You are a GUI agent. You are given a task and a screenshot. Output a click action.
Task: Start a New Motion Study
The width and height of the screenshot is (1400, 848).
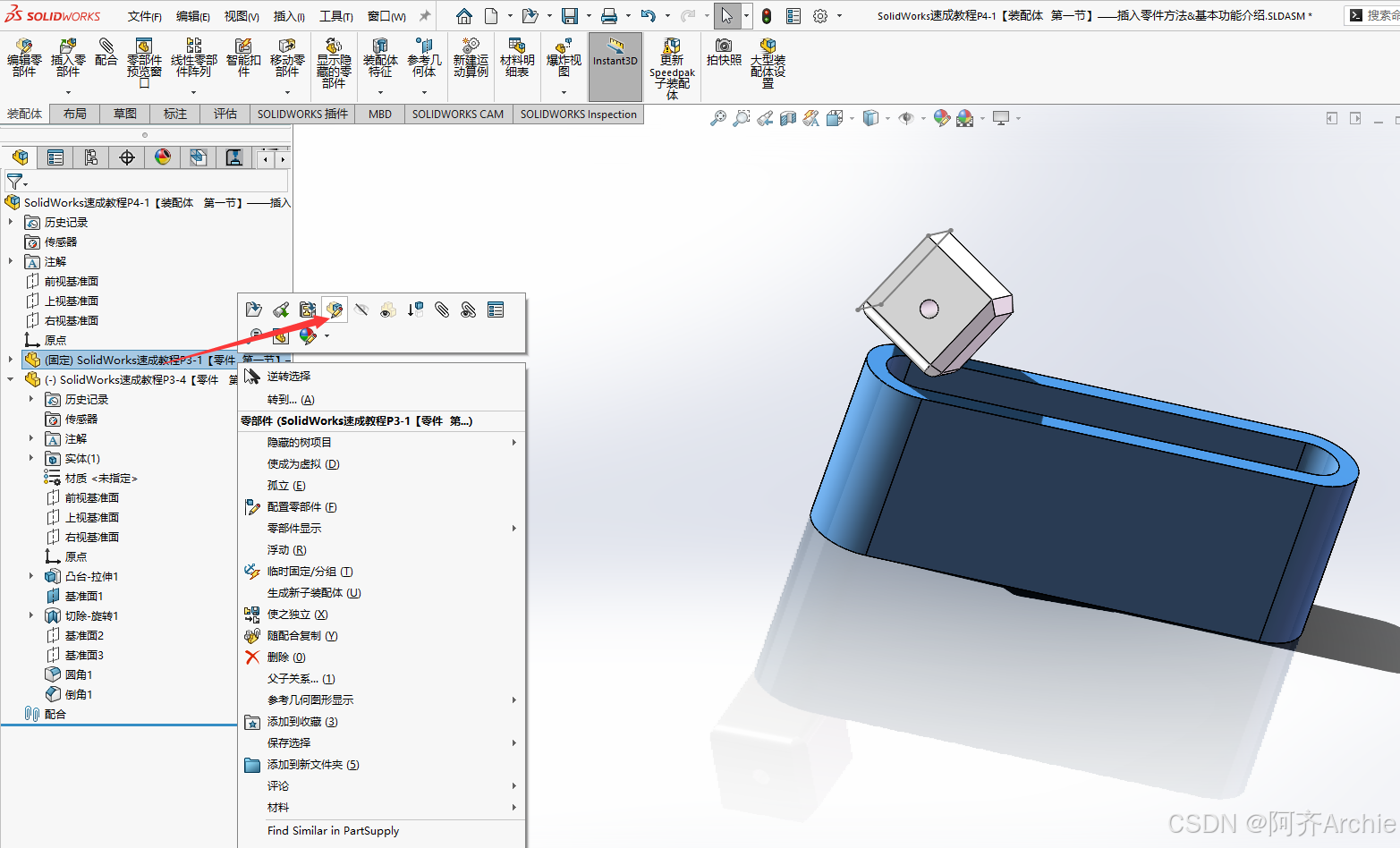(x=471, y=57)
